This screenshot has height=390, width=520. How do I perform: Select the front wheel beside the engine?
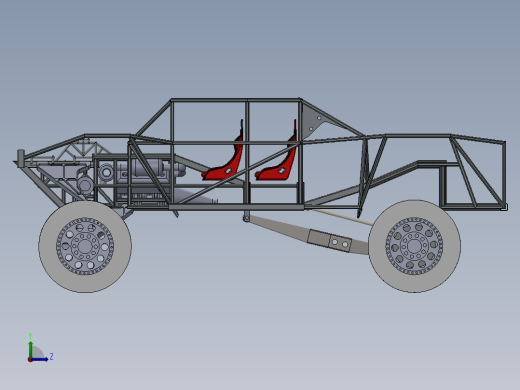point(85,247)
